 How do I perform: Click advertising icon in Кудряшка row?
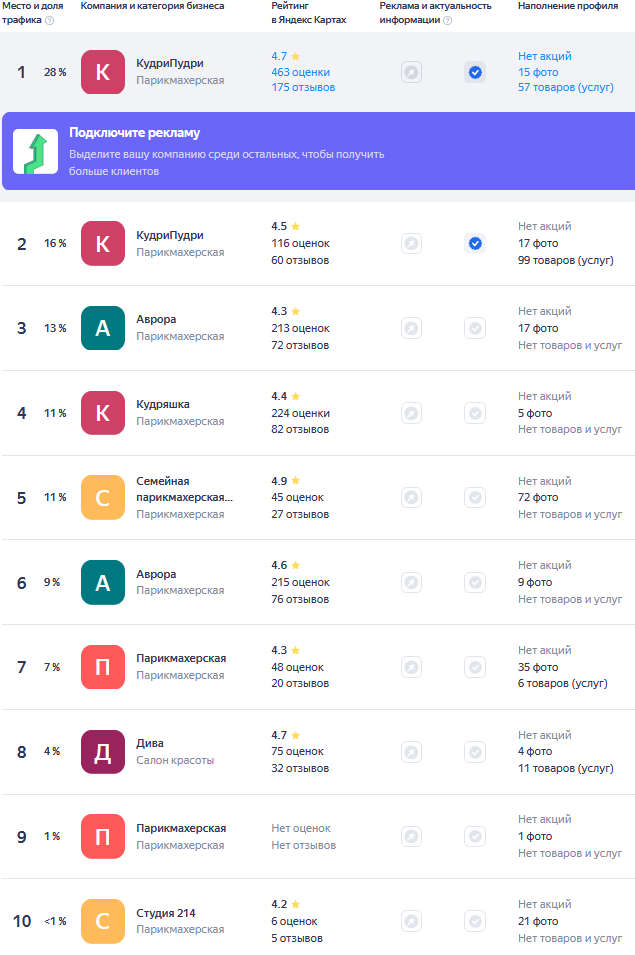[412, 413]
